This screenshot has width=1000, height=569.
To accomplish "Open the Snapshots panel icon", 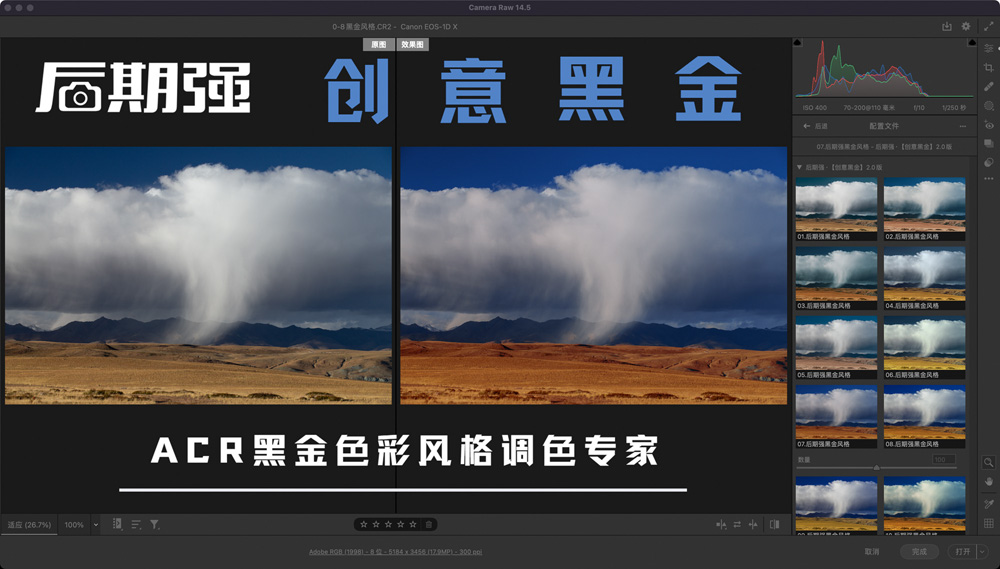I will tap(989, 144).
